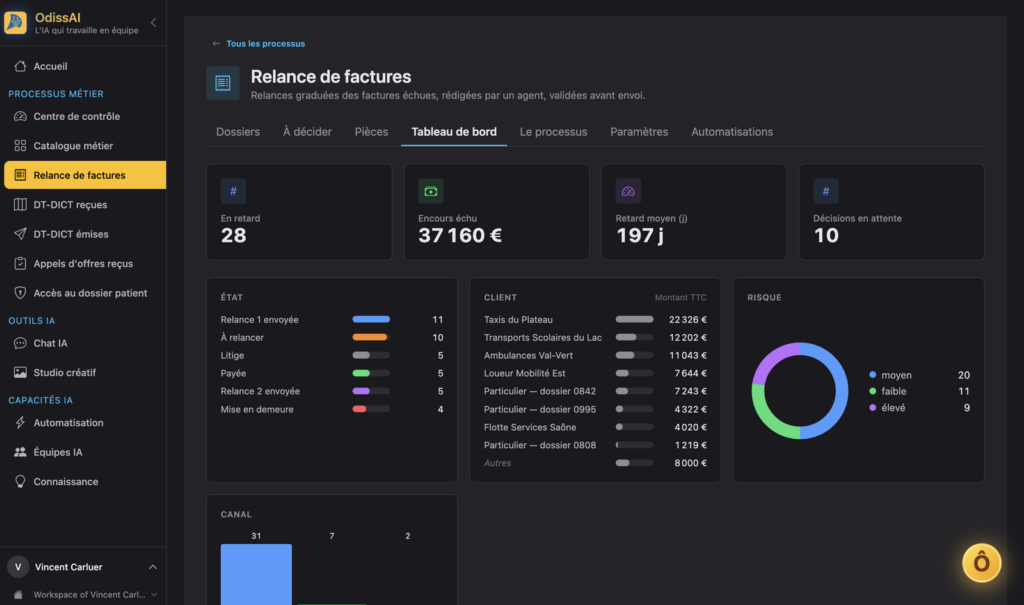Viewport: 1024px width, 605px height.
Task: Open the Paramètres tab
Action: coord(639,132)
